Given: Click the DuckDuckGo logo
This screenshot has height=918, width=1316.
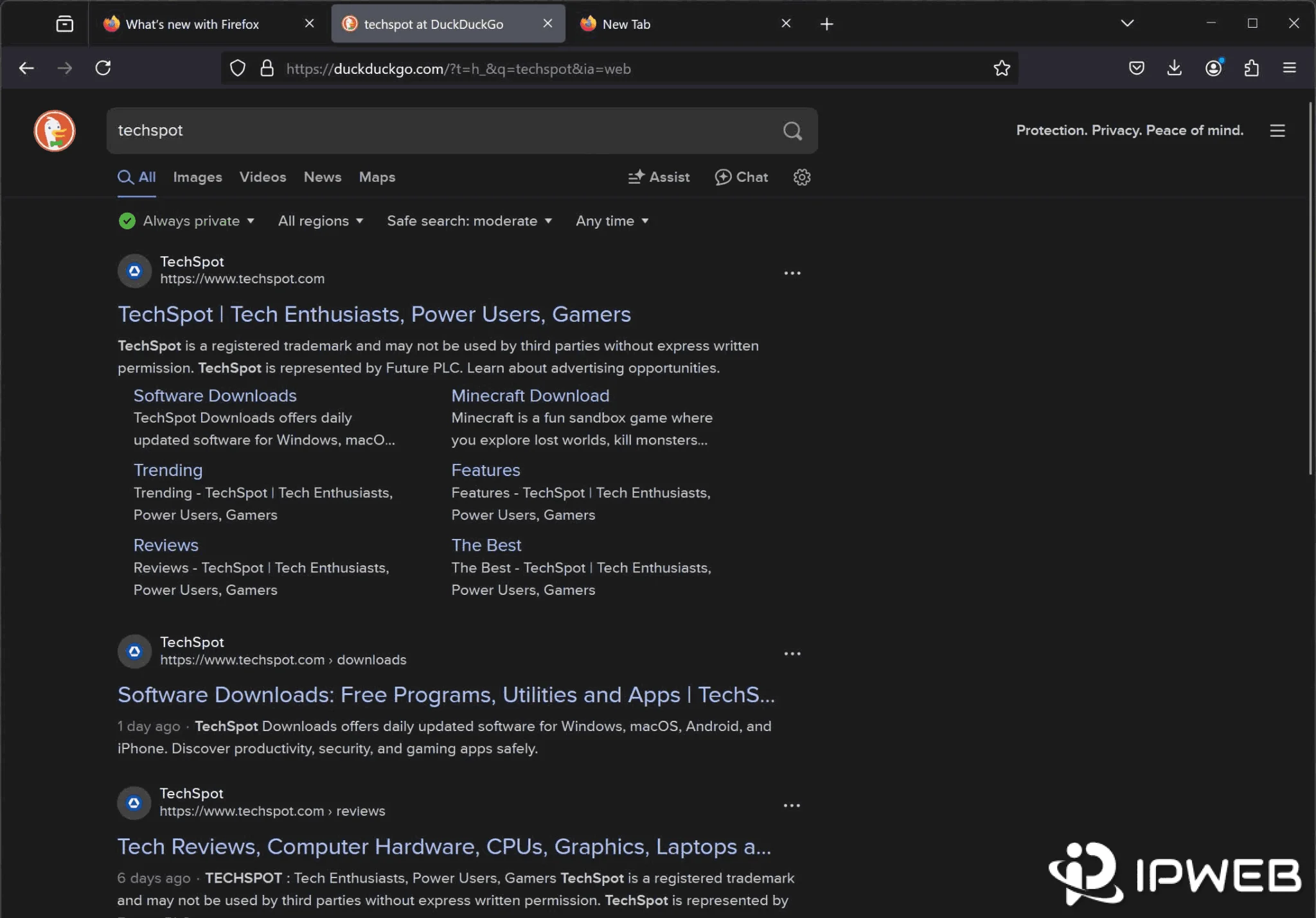Looking at the screenshot, I should pos(55,130).
